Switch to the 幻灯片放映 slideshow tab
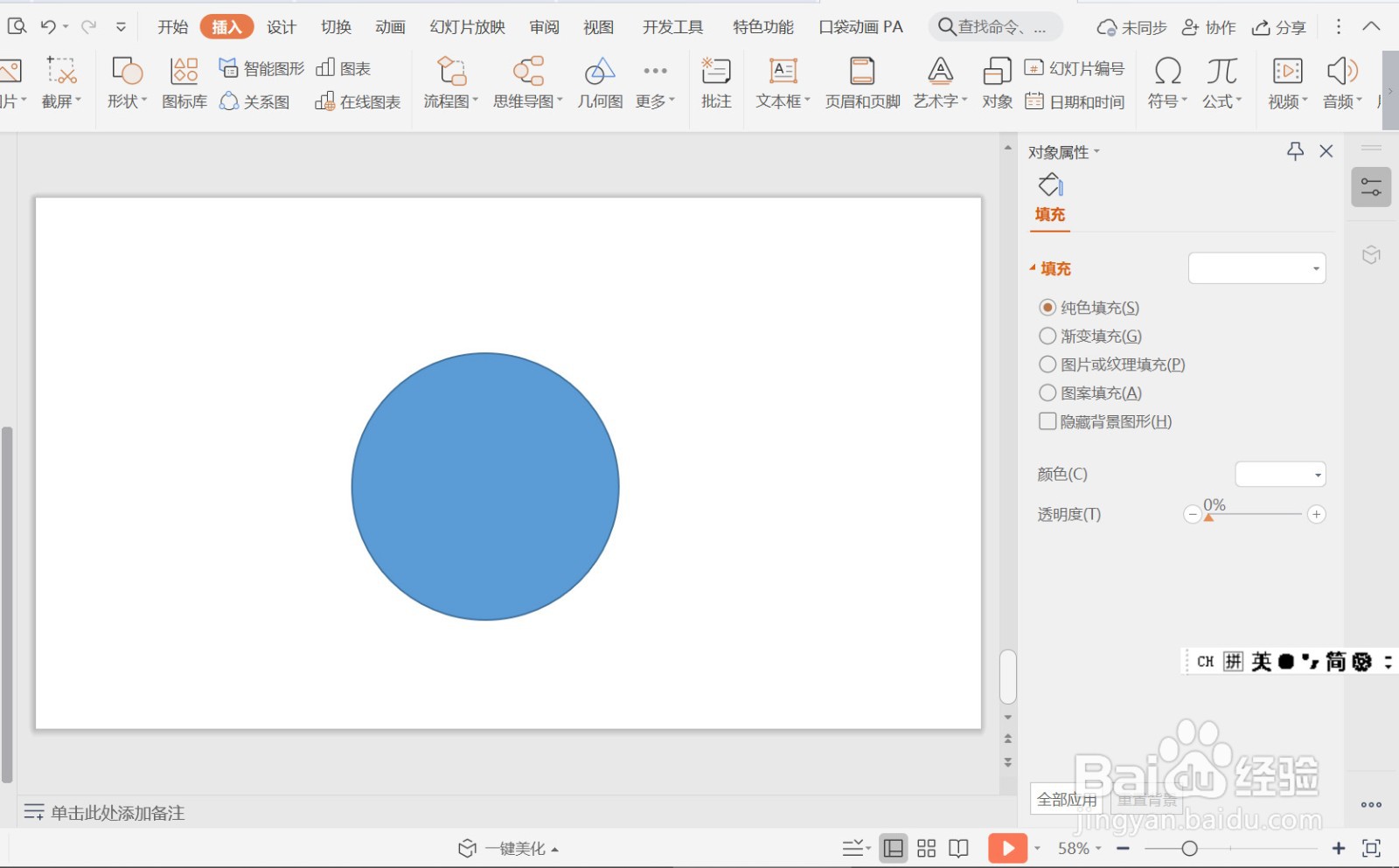 click(x=468, y=27)
